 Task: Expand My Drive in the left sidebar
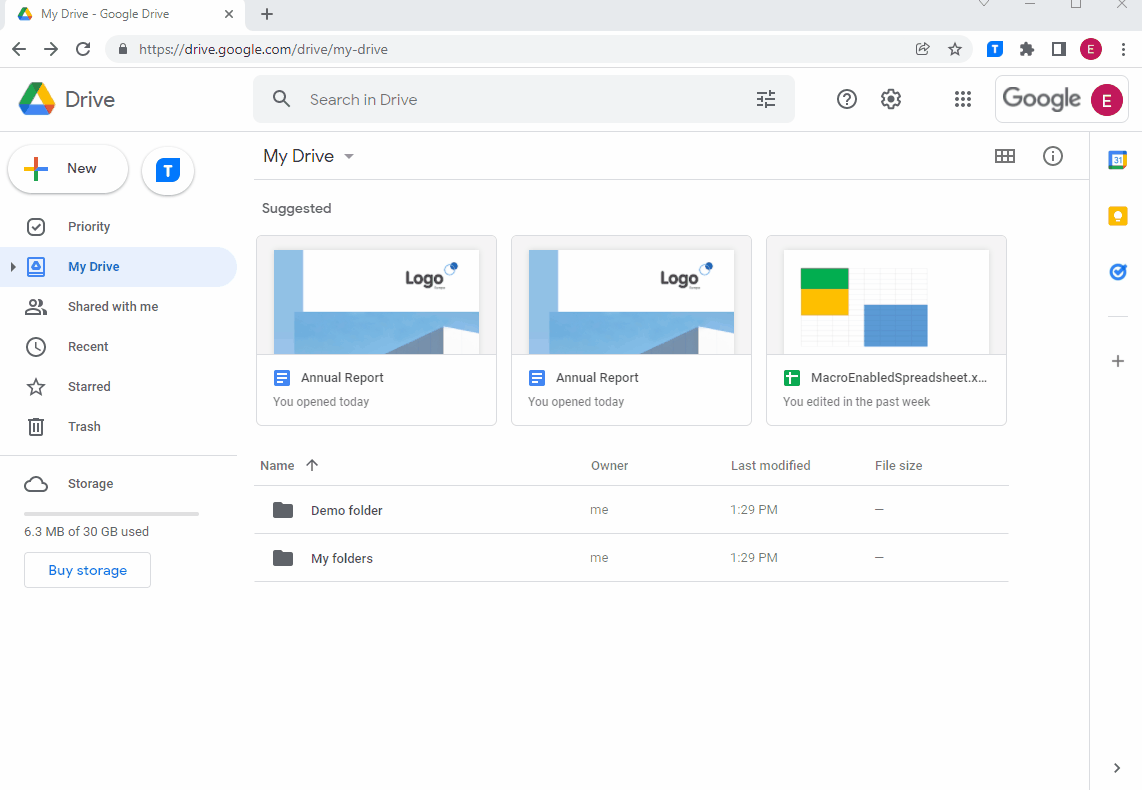pyautogui.click(x=11, y=266)
